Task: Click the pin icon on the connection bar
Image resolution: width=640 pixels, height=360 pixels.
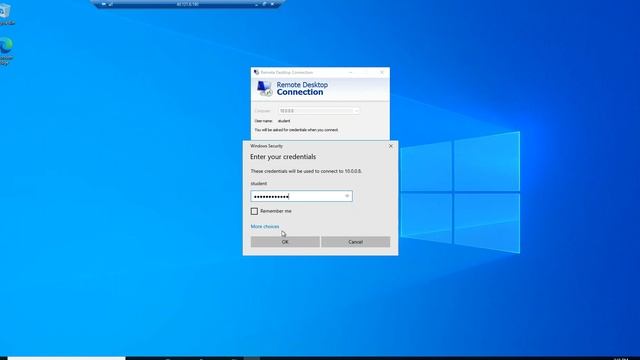Action: [x=104, y=4]
